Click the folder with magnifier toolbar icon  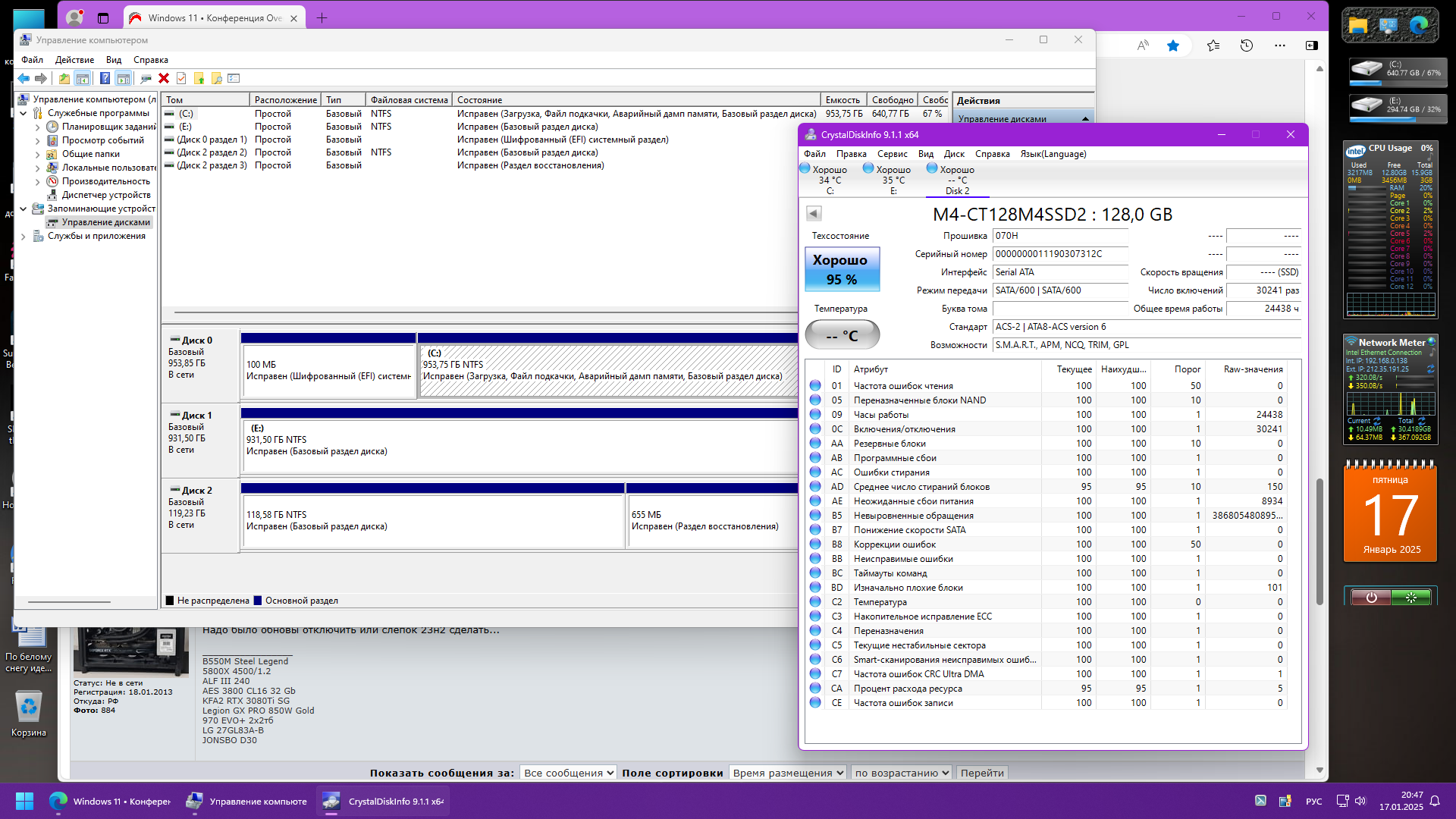tap(217, 78)
